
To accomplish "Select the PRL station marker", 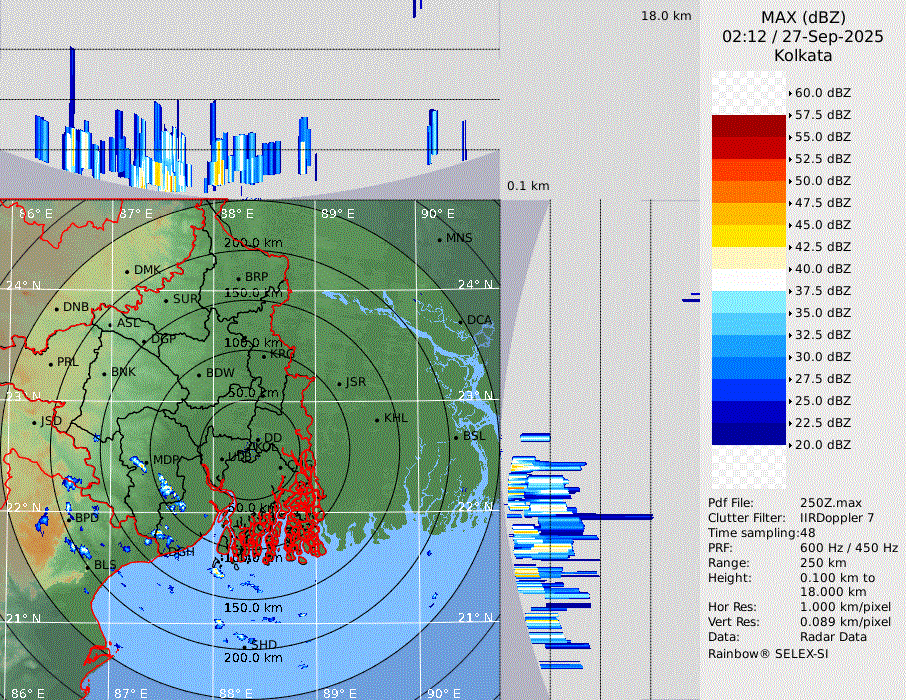I will 50,363.
